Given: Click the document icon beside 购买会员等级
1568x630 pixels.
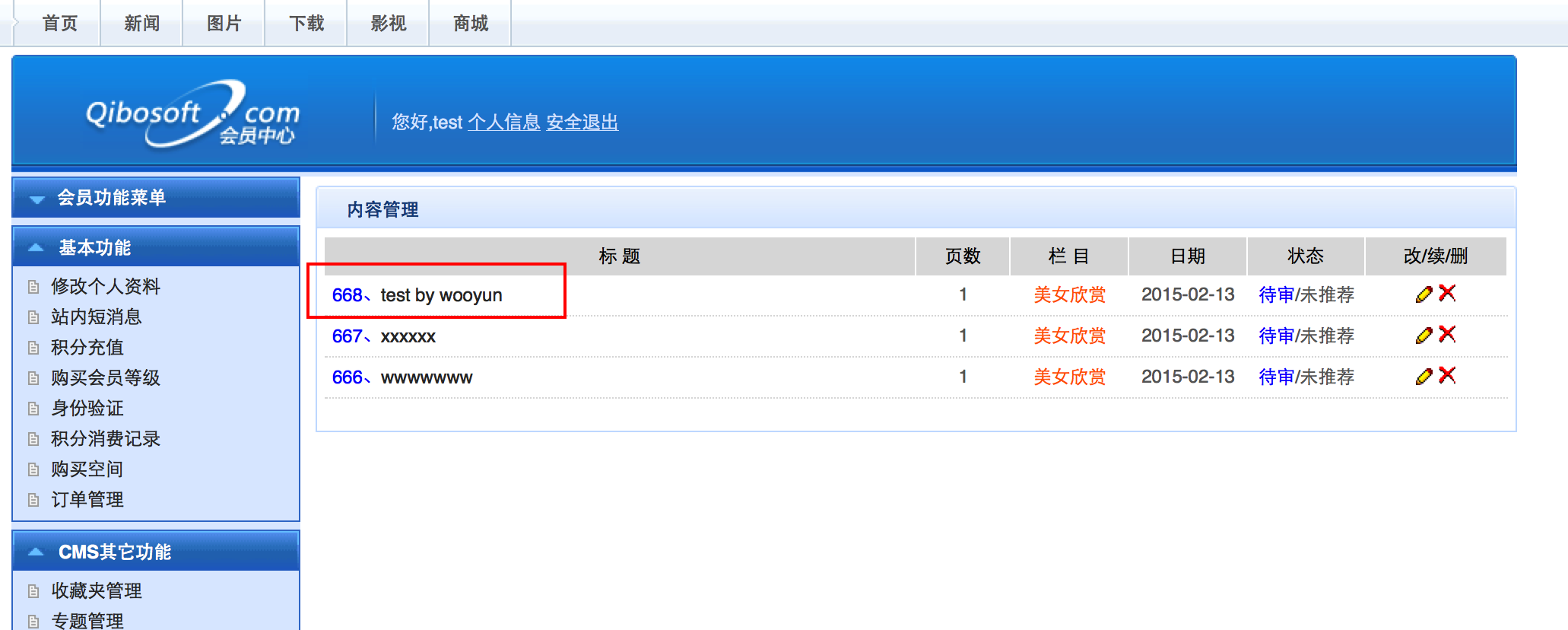Looking at the screenshot, I should point(33,378).
